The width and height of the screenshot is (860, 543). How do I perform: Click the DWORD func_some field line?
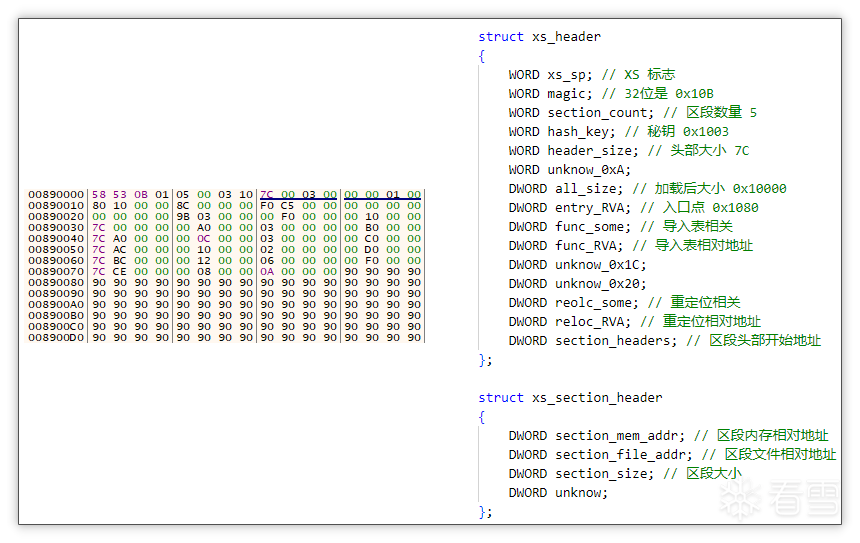pyautogui.click(x=621, y=227)
